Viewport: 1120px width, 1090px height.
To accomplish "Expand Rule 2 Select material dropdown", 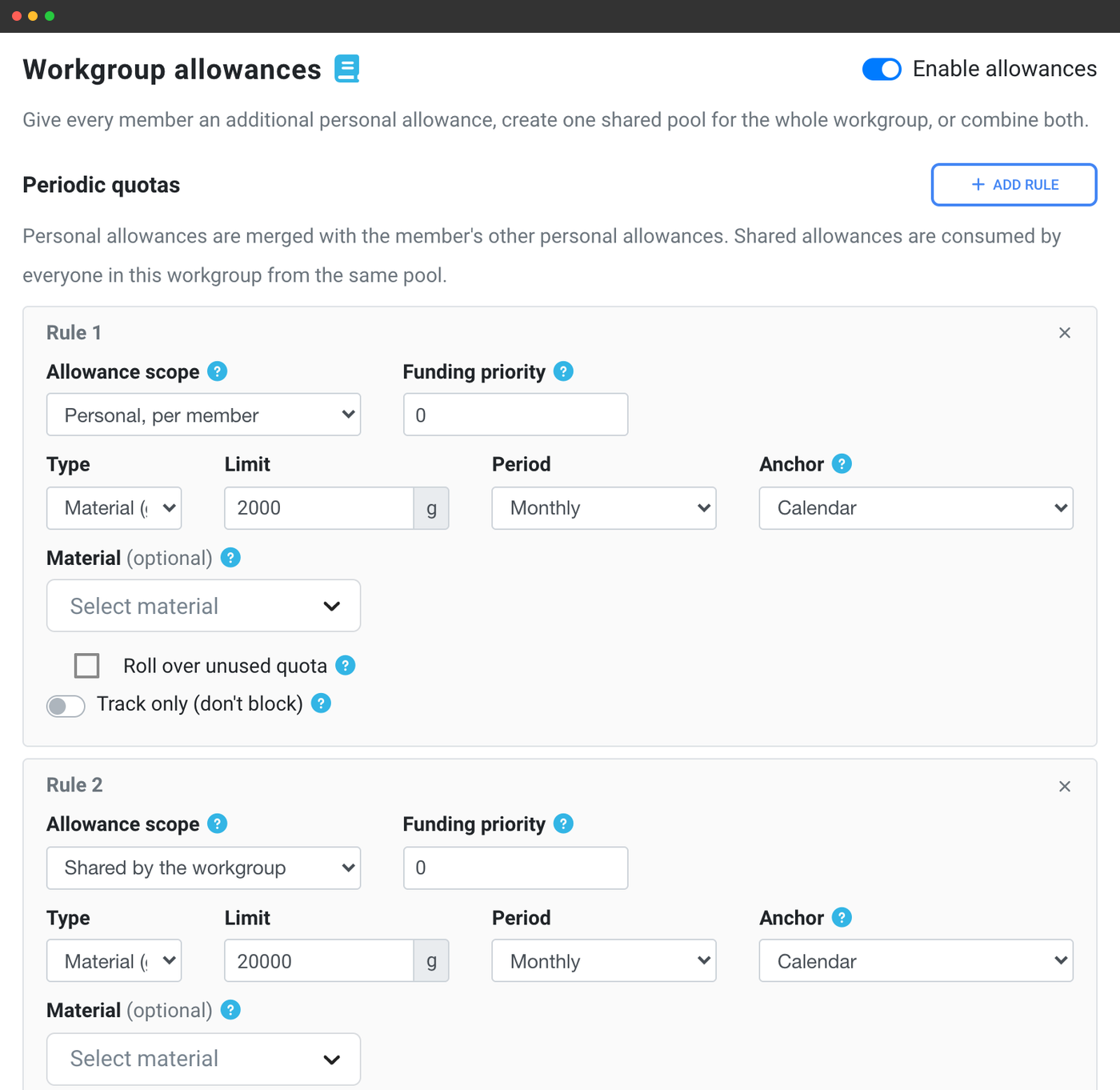I will 204,1059.
